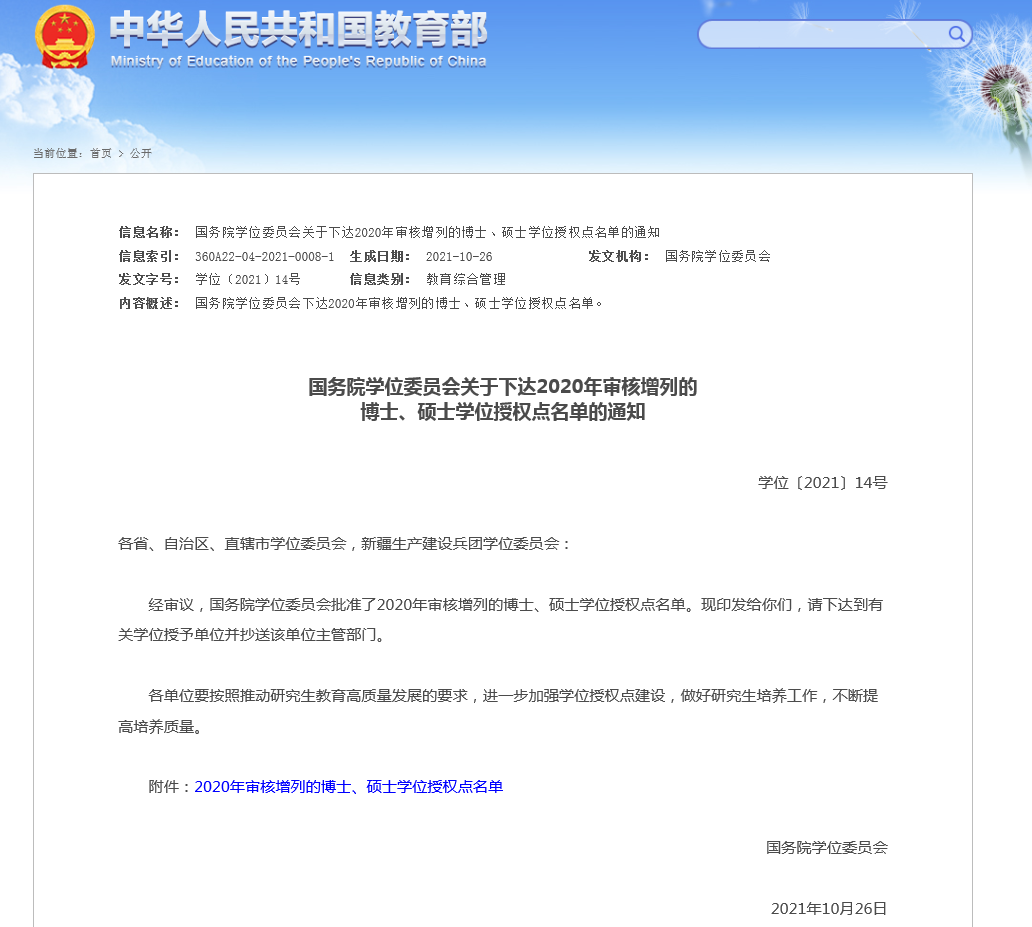Click the closing date 2021年10月26日
Screen dimensions: 1032x927
pyautogui.click(x=828, y=908)
